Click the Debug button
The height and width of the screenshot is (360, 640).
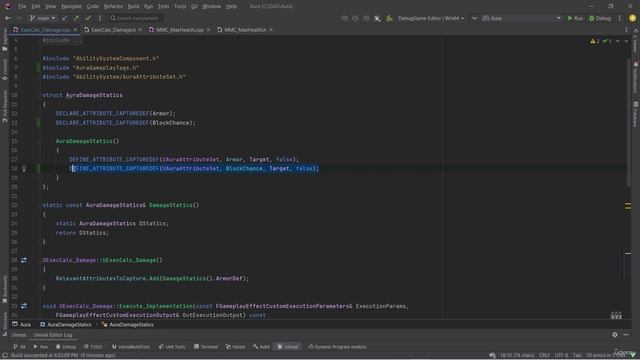(600, 18)
